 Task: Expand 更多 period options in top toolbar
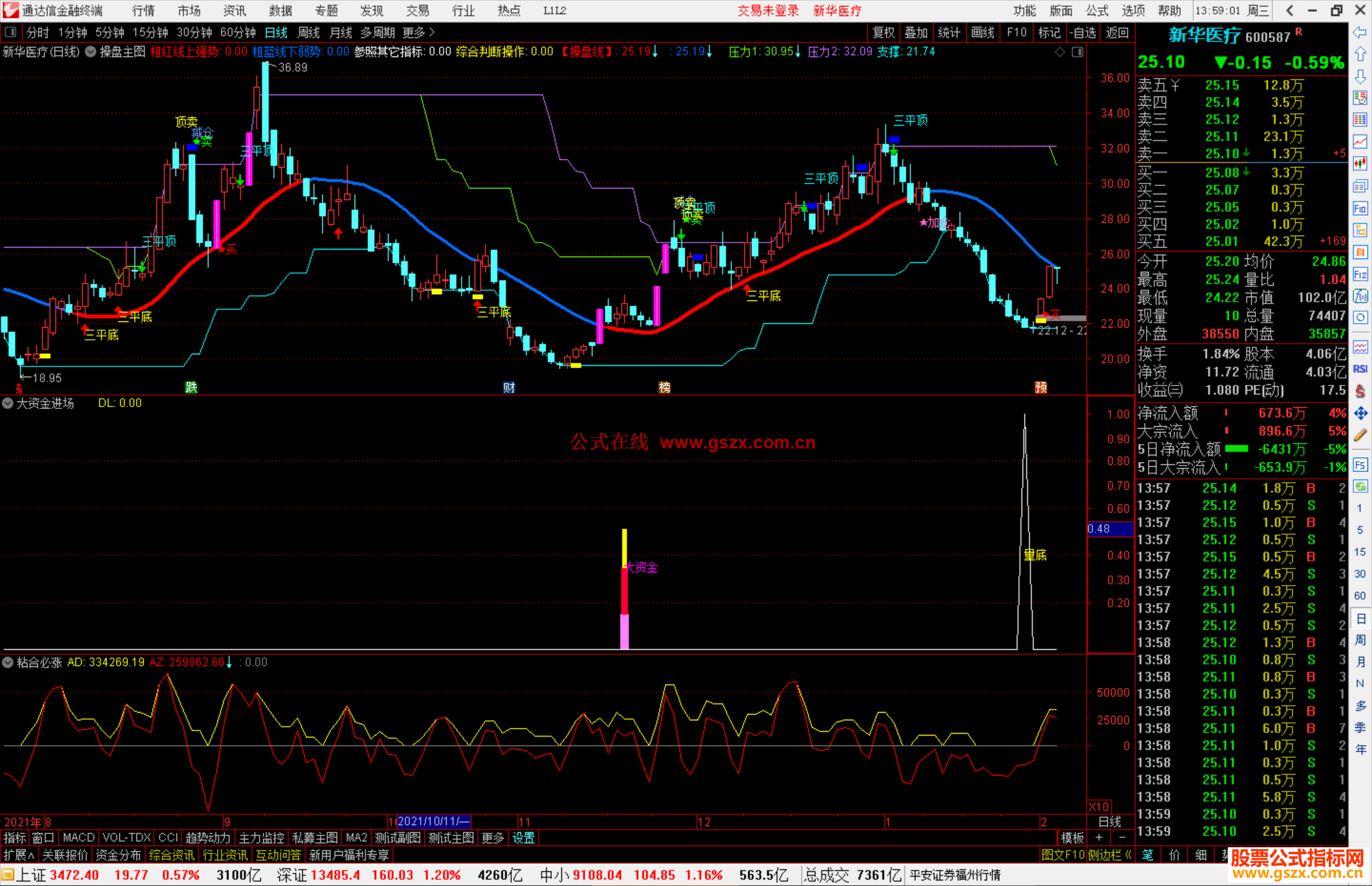coord(419,32)
